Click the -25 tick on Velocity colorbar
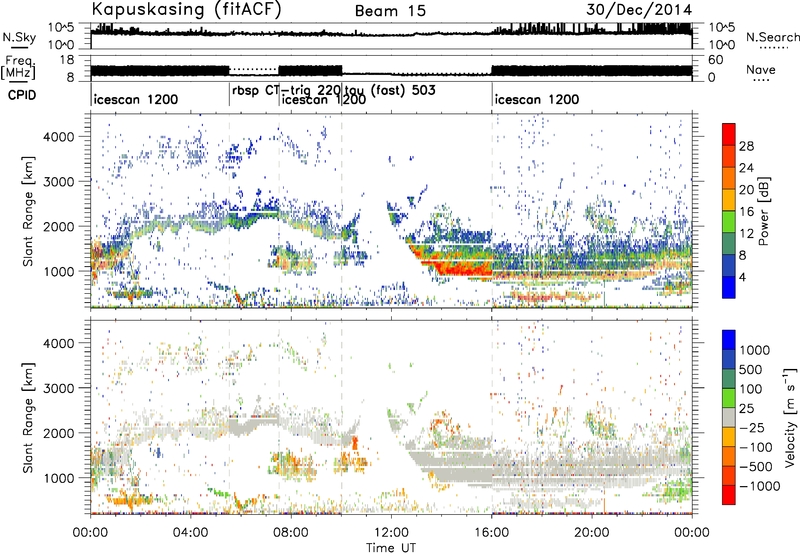The width and height of the screenshot is (800, 554). pyautogui.click(x=753, y=427)
